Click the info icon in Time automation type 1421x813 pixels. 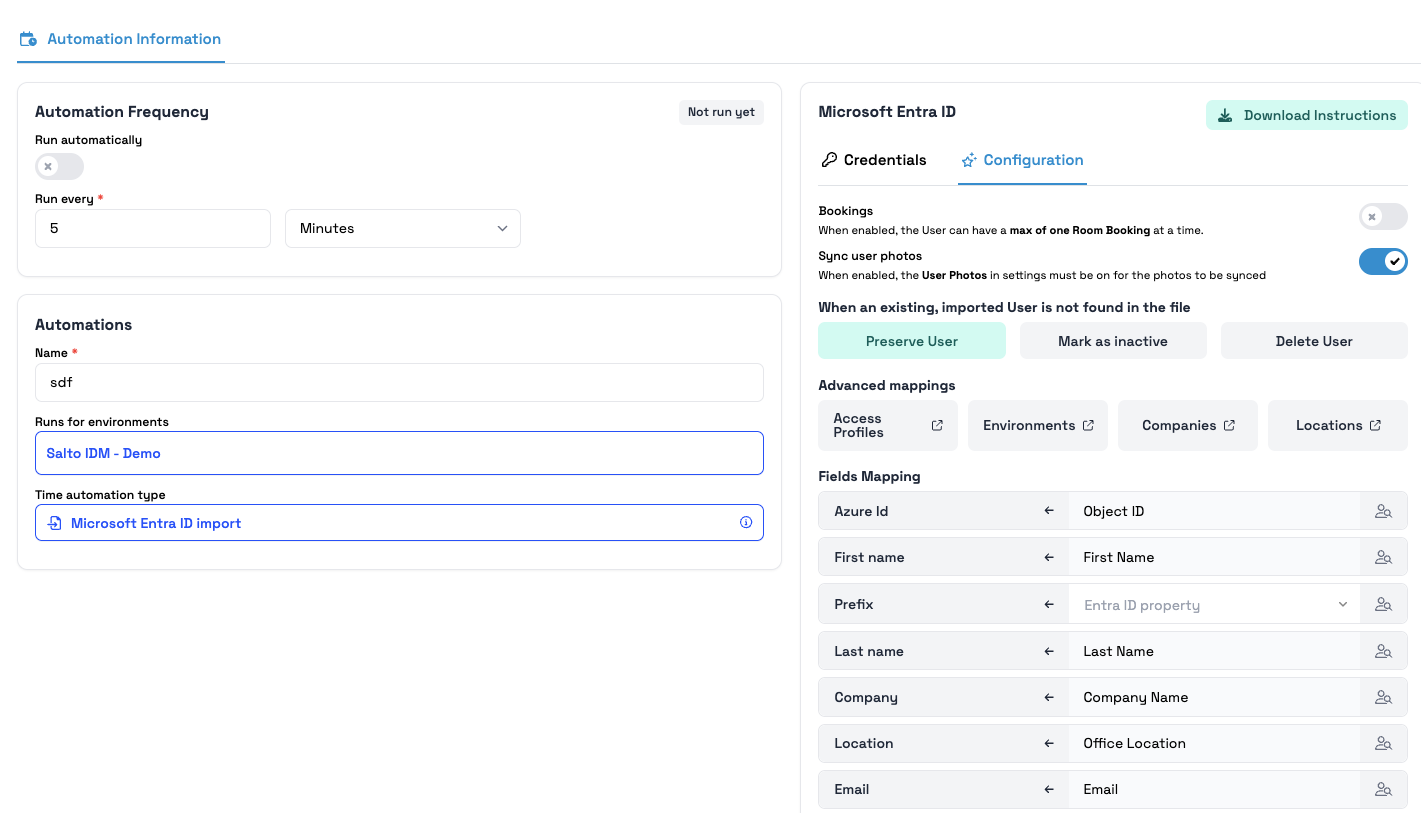(x=745, y=522)
